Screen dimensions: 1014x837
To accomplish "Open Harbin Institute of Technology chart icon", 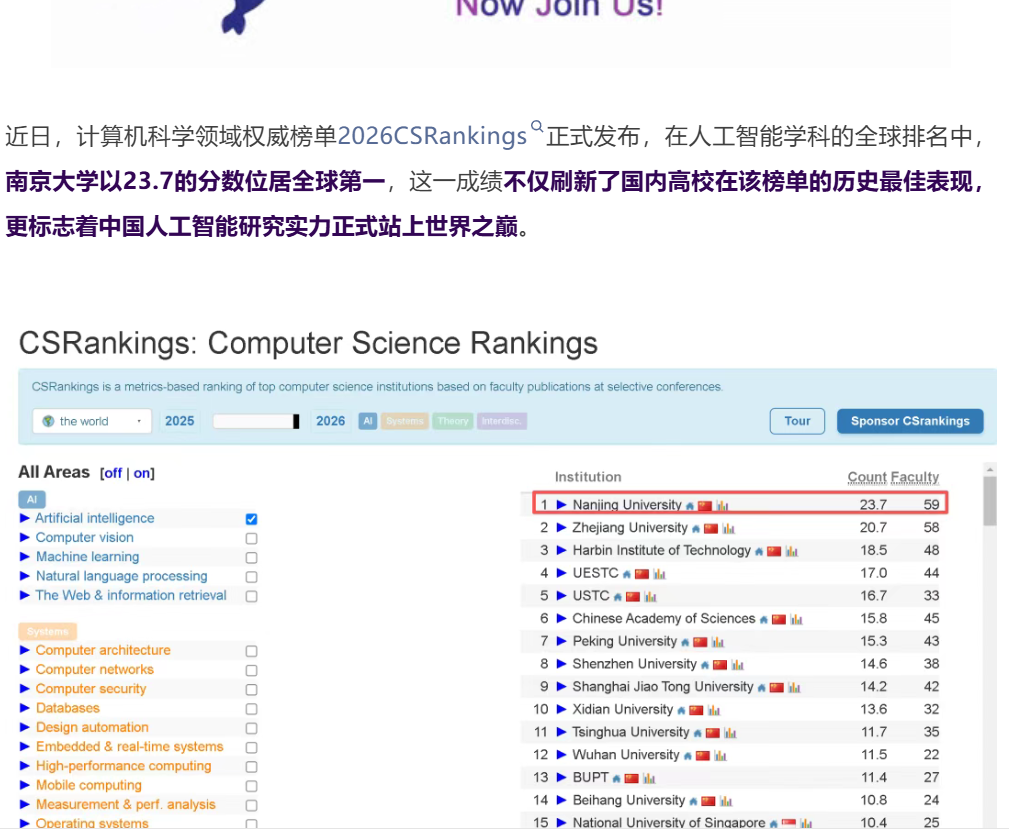I will point(792,551).
